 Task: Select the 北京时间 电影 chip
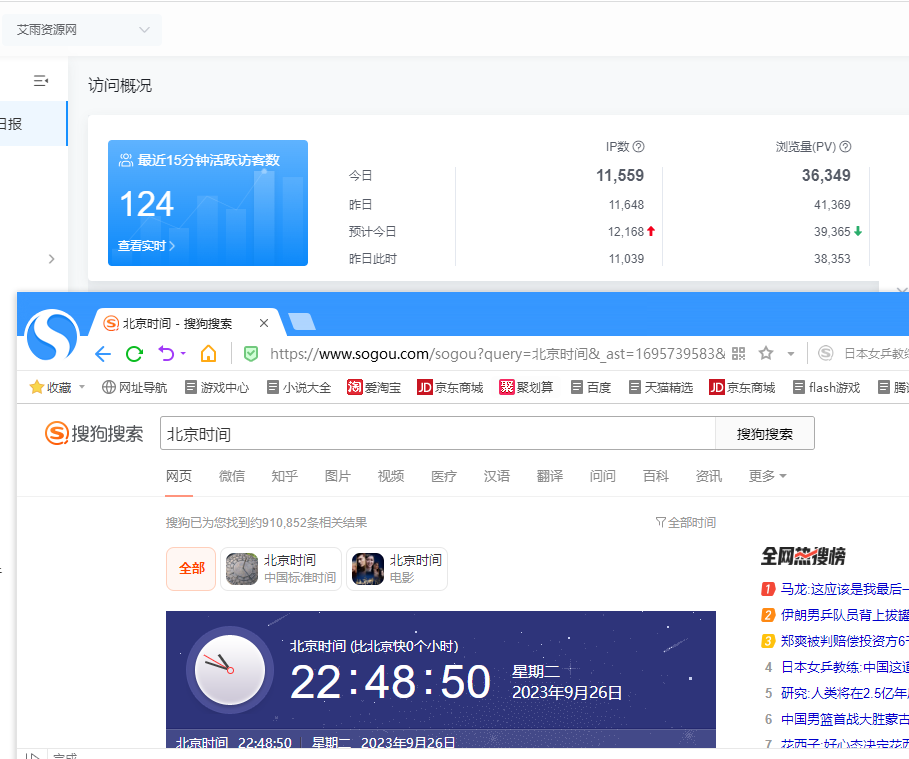pyautogui.click(x=397, y=569)
